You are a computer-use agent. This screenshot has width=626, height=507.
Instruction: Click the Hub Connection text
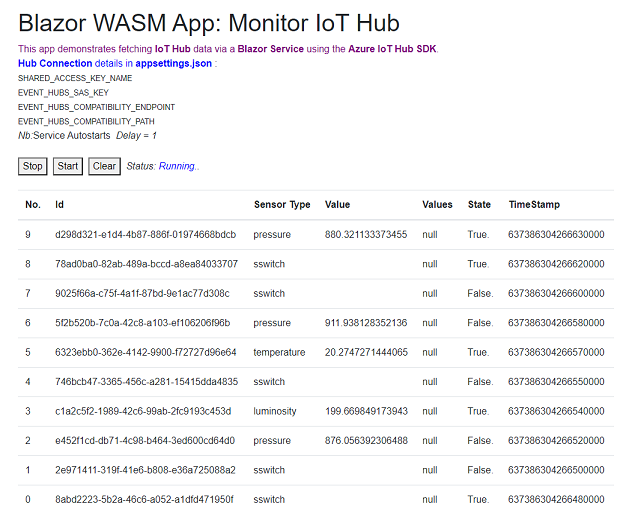[55, 63]
